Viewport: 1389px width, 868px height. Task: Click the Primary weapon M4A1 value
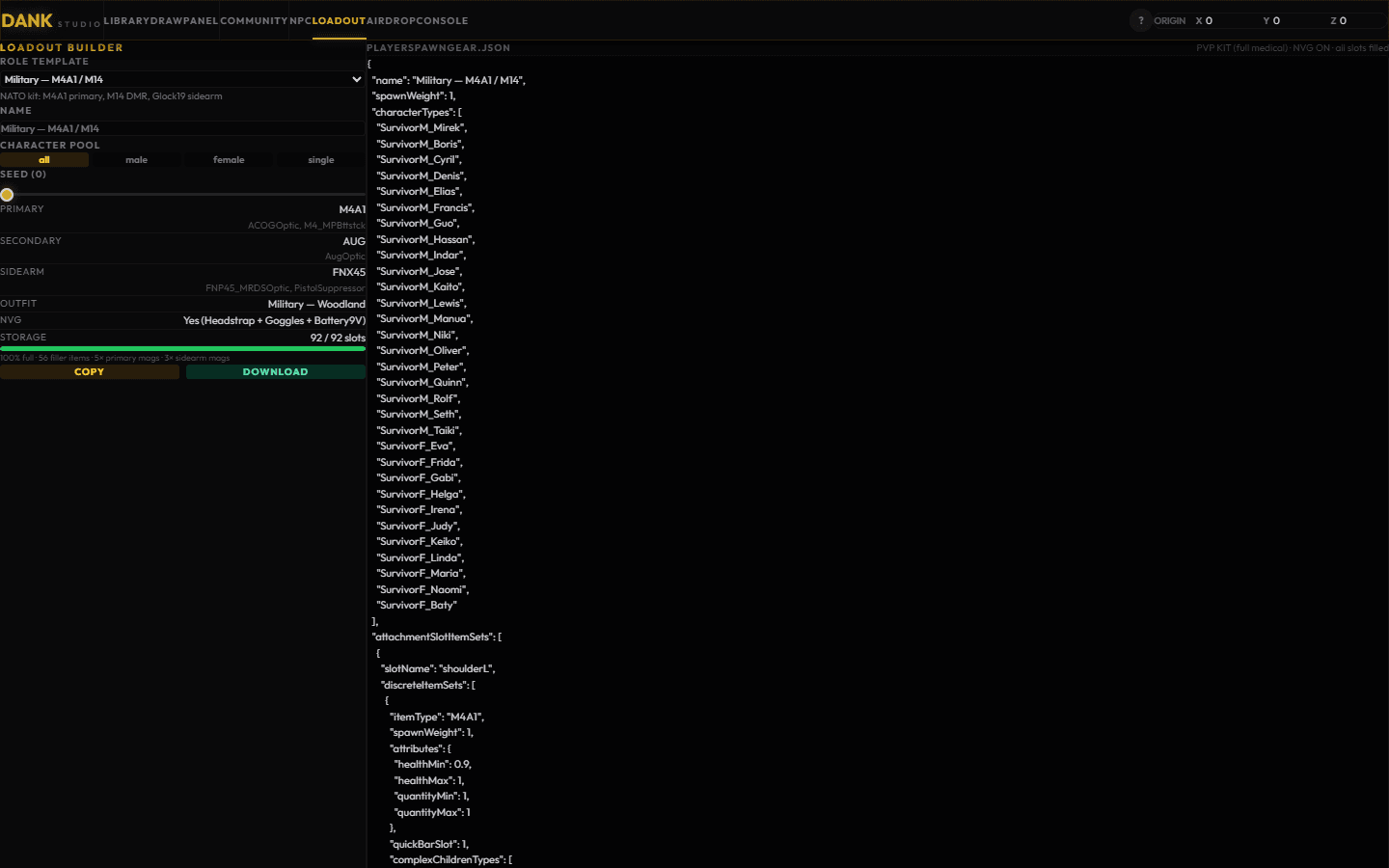pos(352,209)
